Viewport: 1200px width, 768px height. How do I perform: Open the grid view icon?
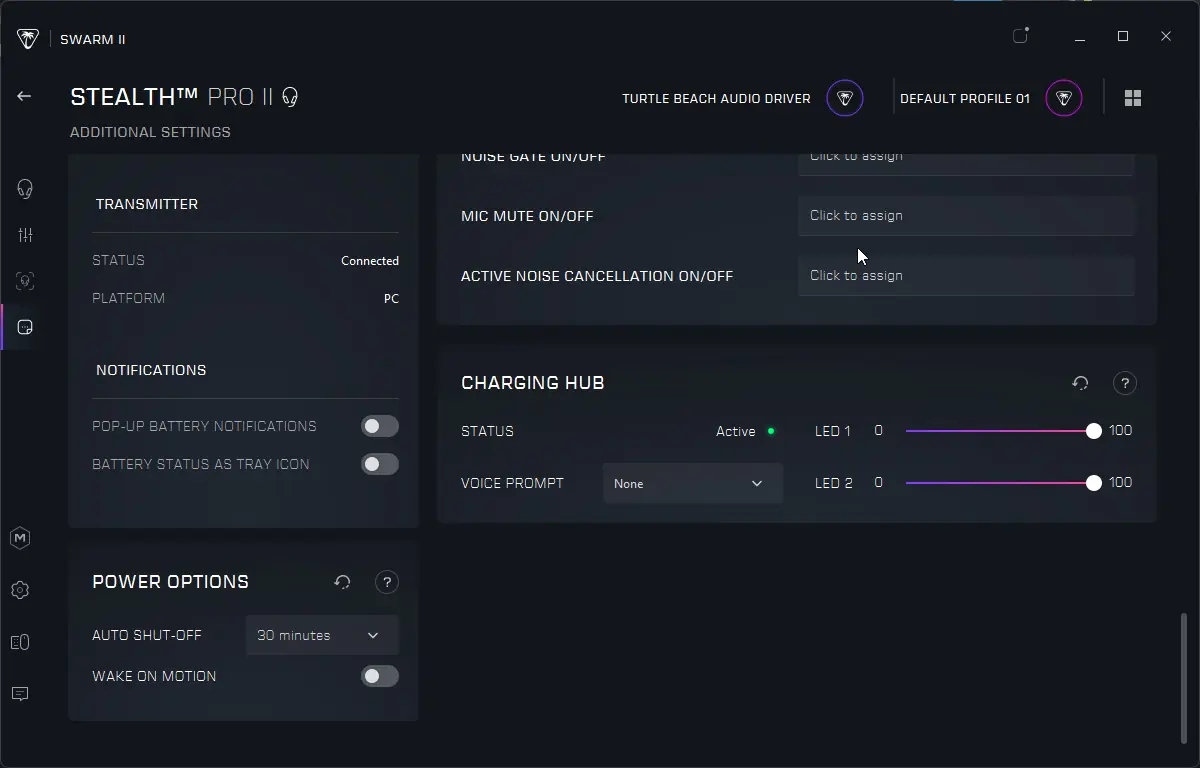tap(1133, 98)
